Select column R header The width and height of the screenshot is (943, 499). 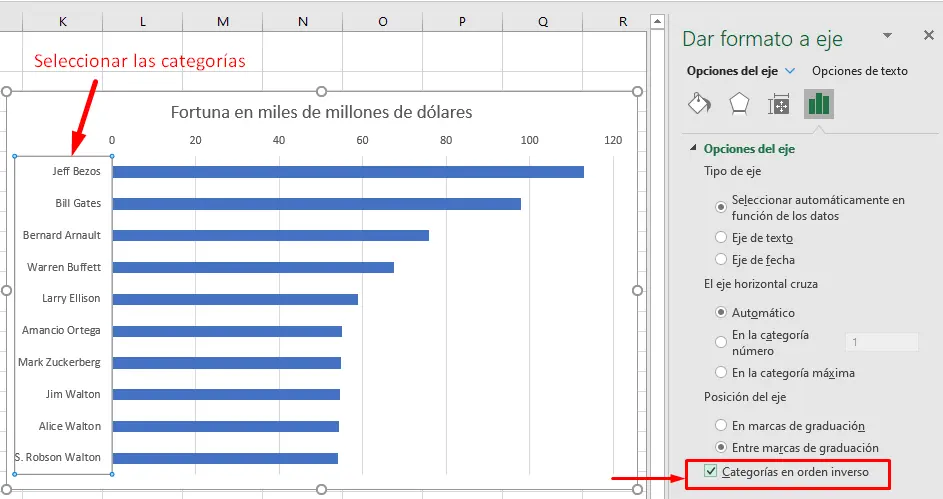coord(615,22)
